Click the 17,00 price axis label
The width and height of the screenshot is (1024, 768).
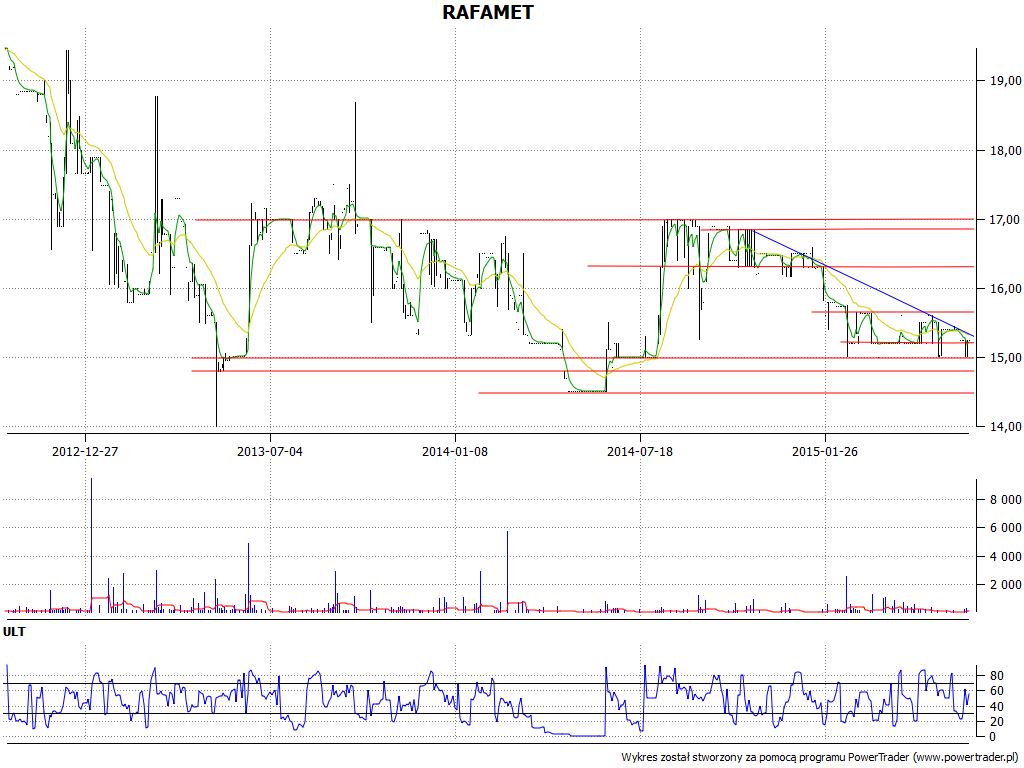[1006, 220]
